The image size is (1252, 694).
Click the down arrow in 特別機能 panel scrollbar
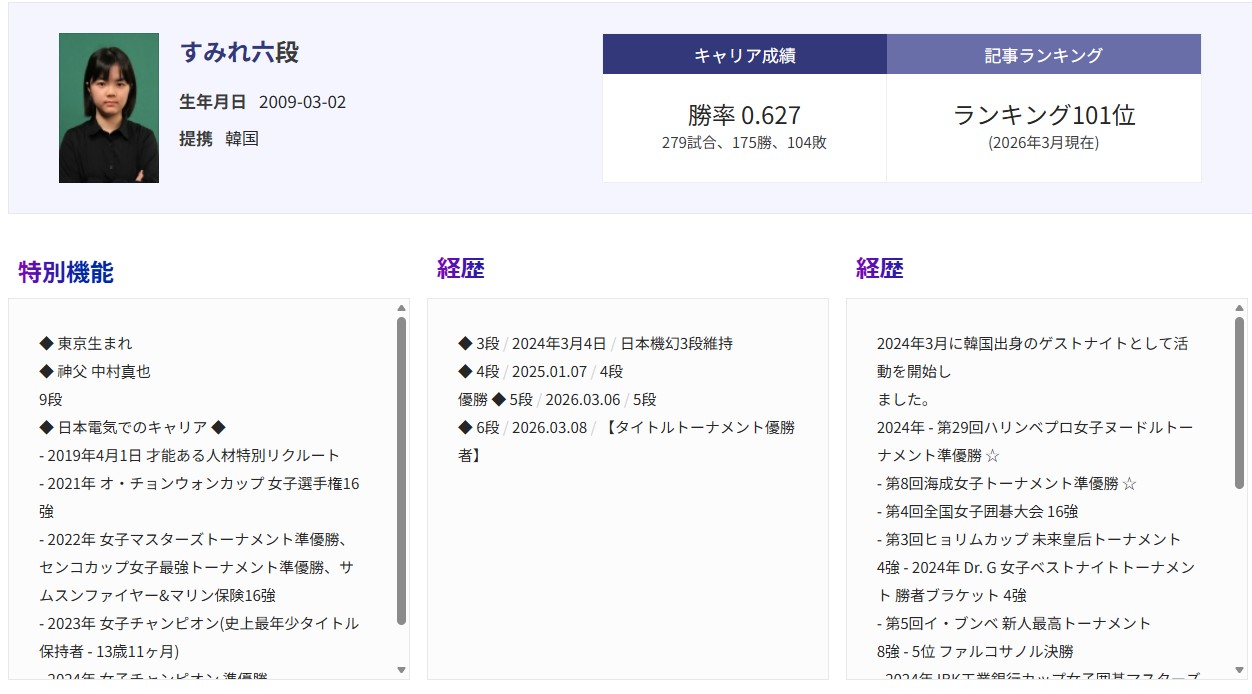click(401, 670)
